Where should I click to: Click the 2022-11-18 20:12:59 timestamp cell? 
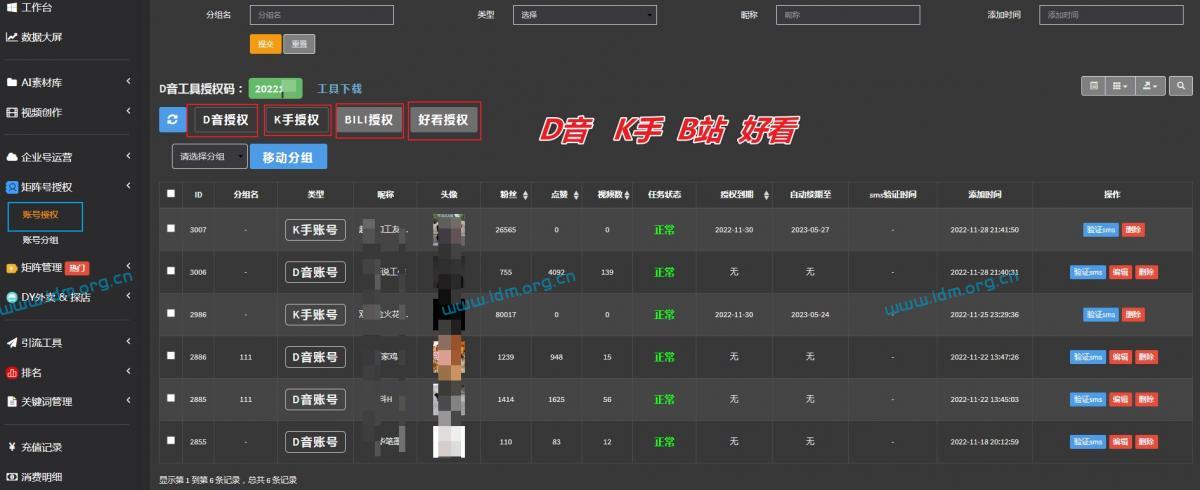pos(984,441)
